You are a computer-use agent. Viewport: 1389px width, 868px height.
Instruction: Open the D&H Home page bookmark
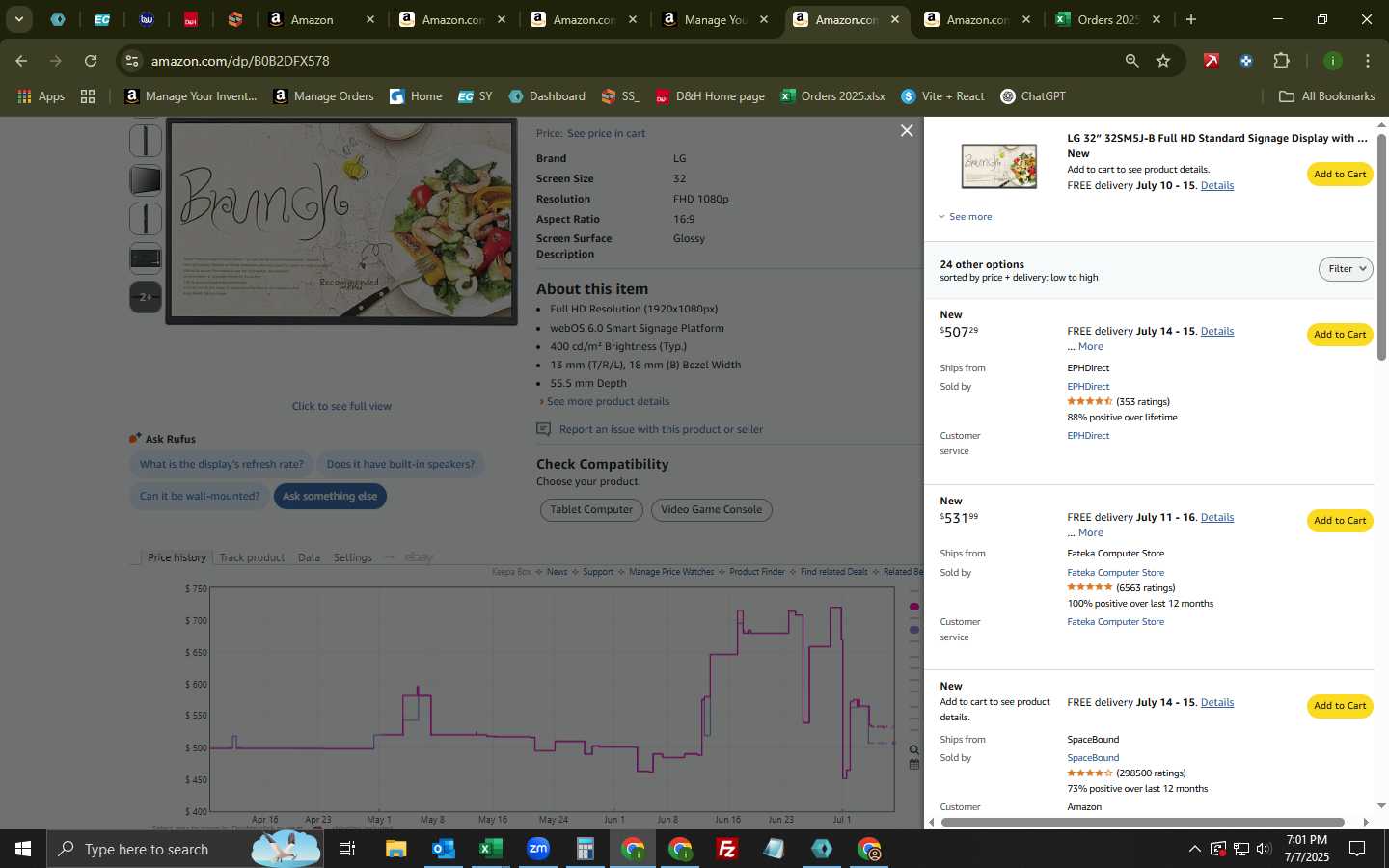click(x=710, y=96)
